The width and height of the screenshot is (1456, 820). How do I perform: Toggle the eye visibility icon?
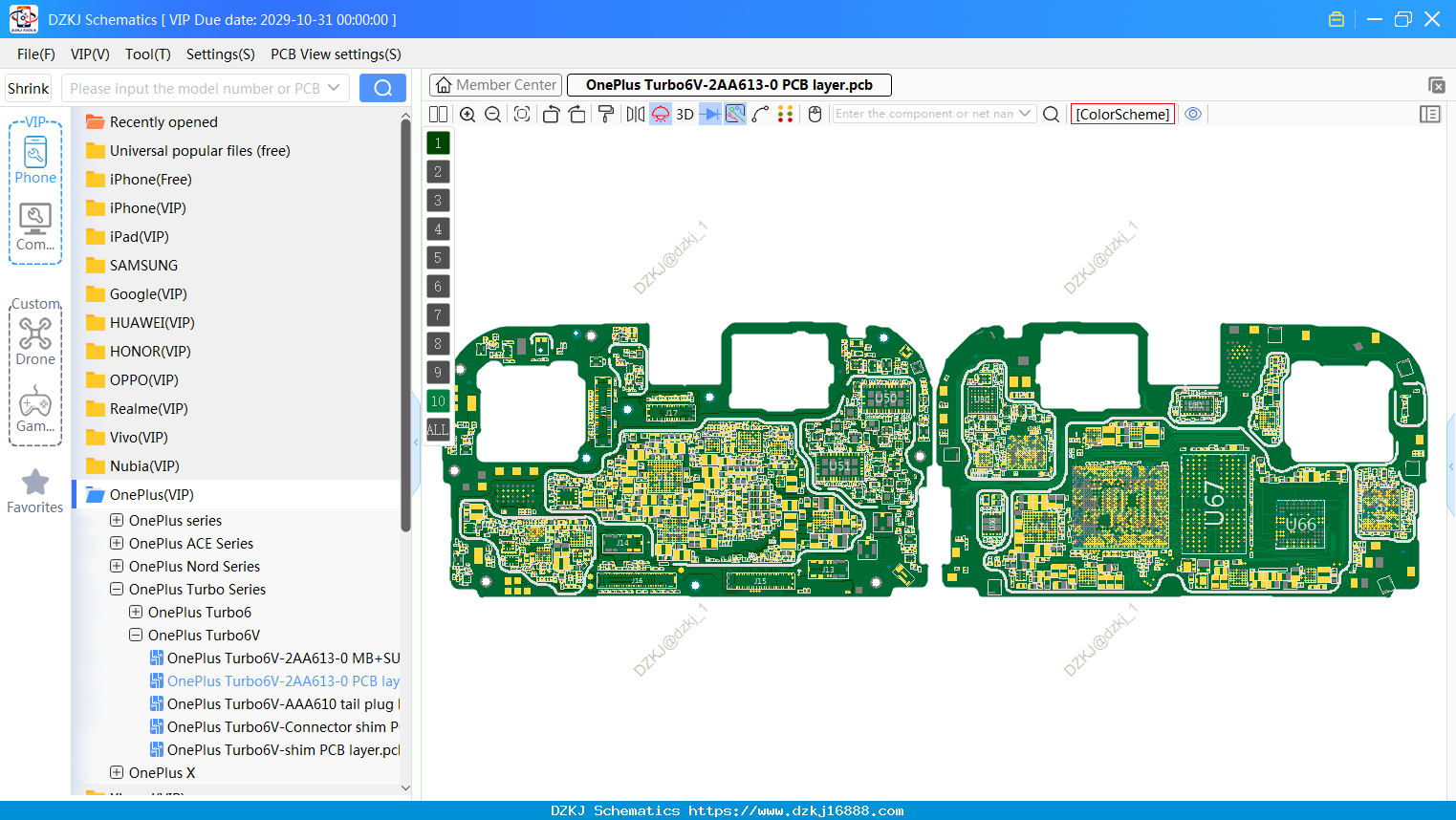(x=1193, y=114)
